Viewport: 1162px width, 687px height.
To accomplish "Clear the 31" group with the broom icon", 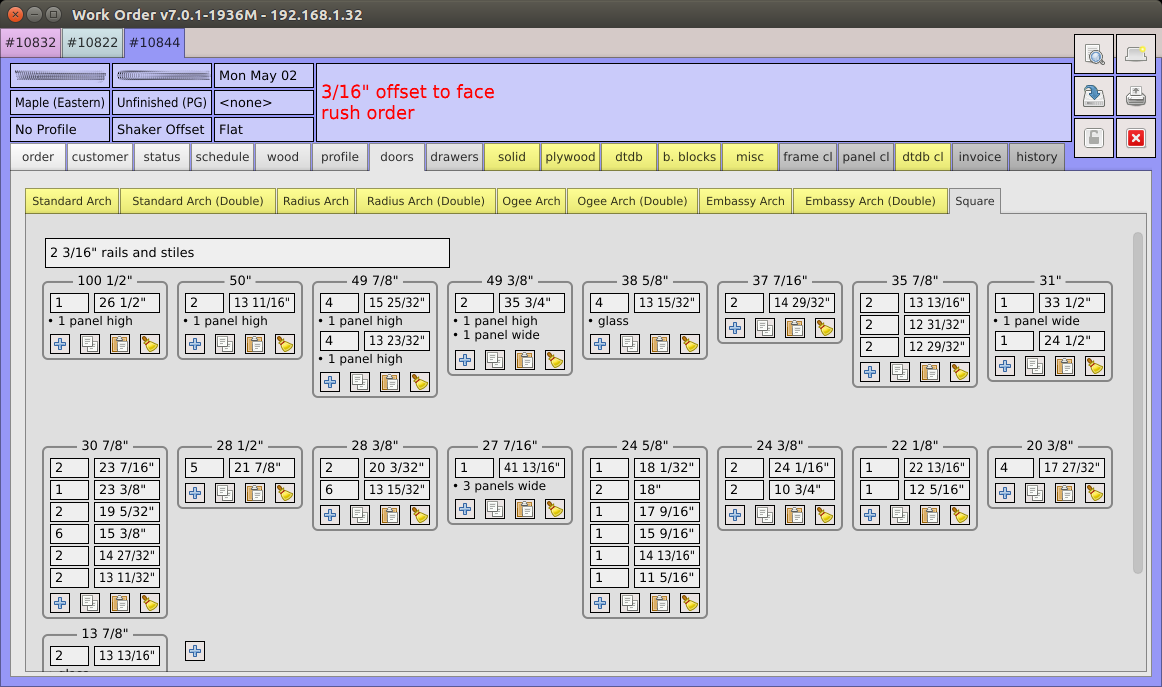I will tap(1095, 366).
